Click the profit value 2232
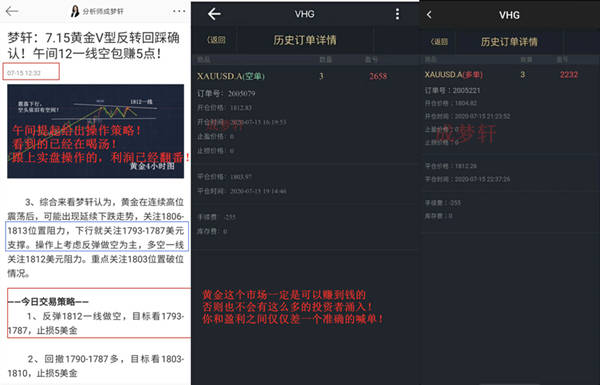 point(569,74)
